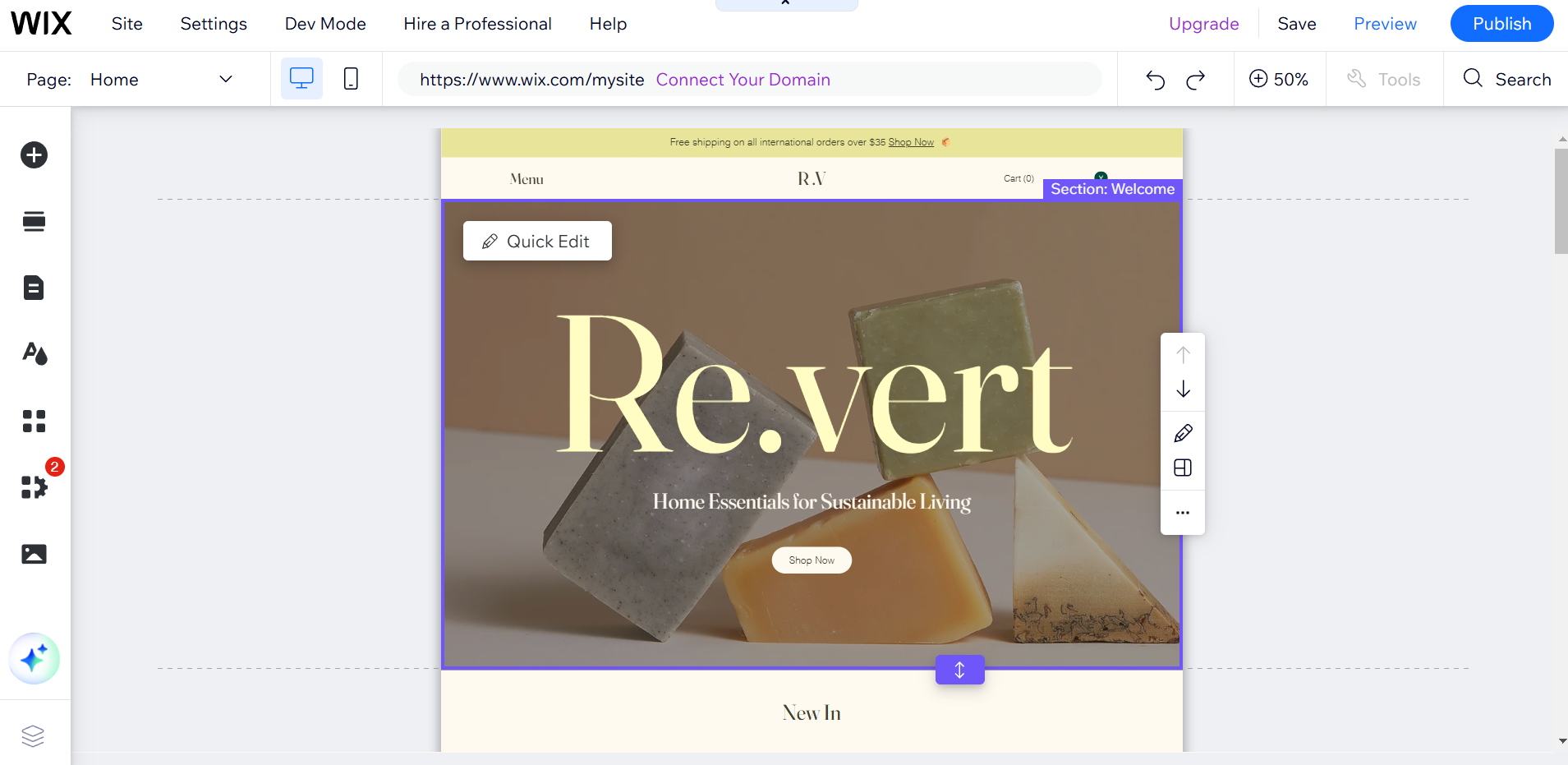Screen dimensions: 1568x765
Task: Select the Cart (0) element
Action: click(1019, 178)
